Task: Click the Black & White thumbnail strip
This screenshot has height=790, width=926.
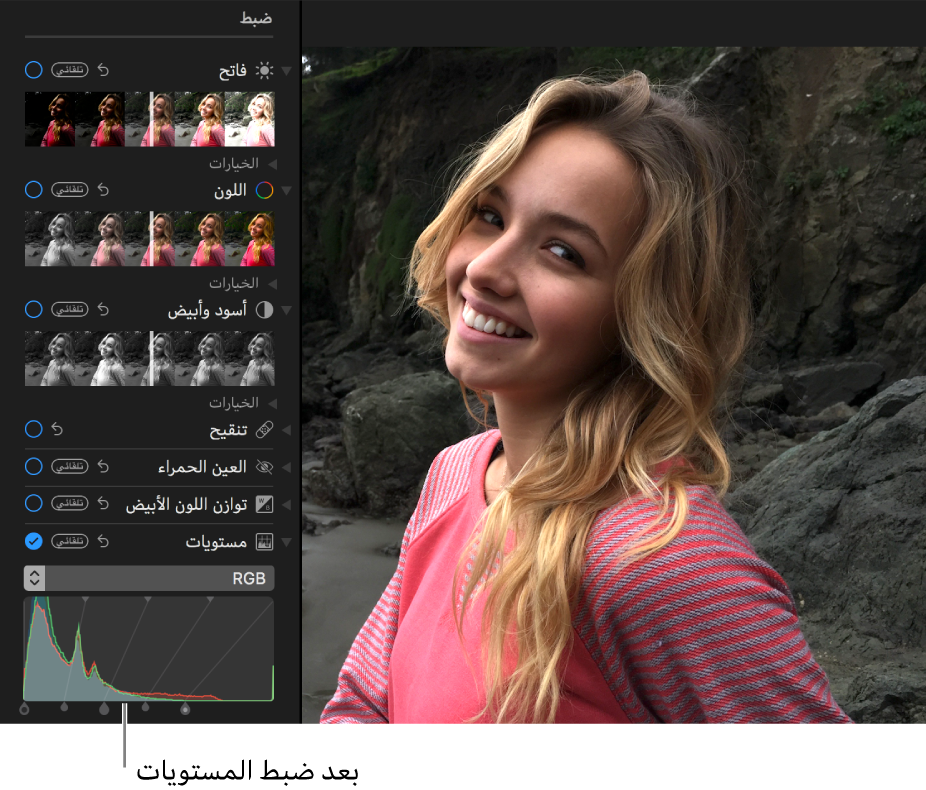Action: pyautogui.click(x=149, y=359)
